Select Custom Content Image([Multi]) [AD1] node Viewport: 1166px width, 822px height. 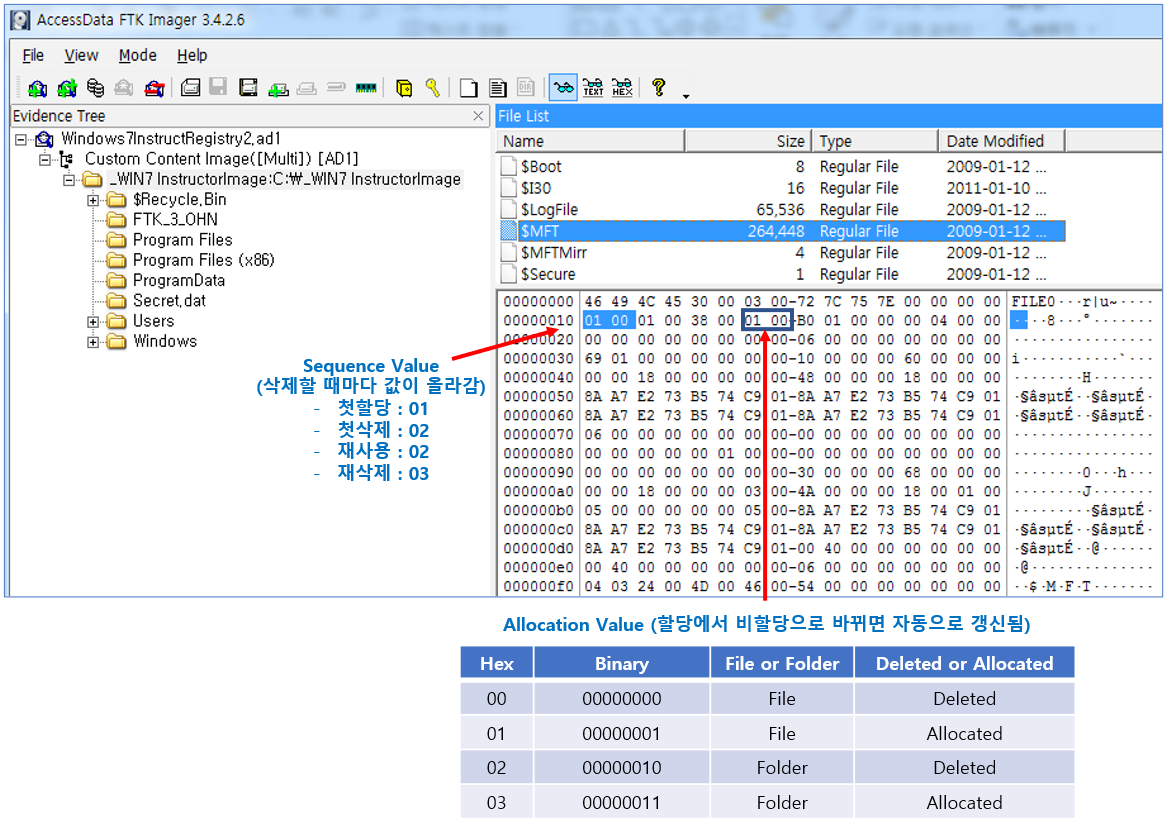[x=222, y=158]
